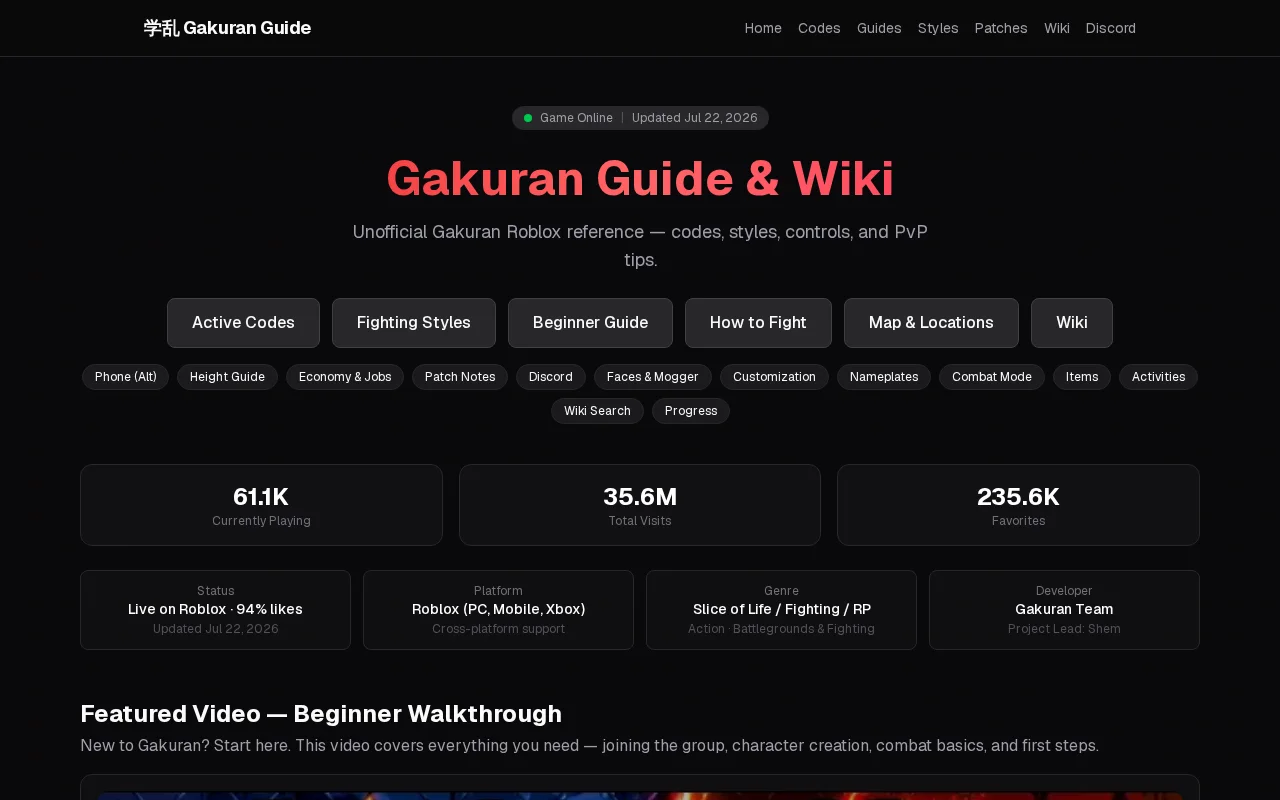
Task: Open the Faces & Mogger chip
Action: 653,377
